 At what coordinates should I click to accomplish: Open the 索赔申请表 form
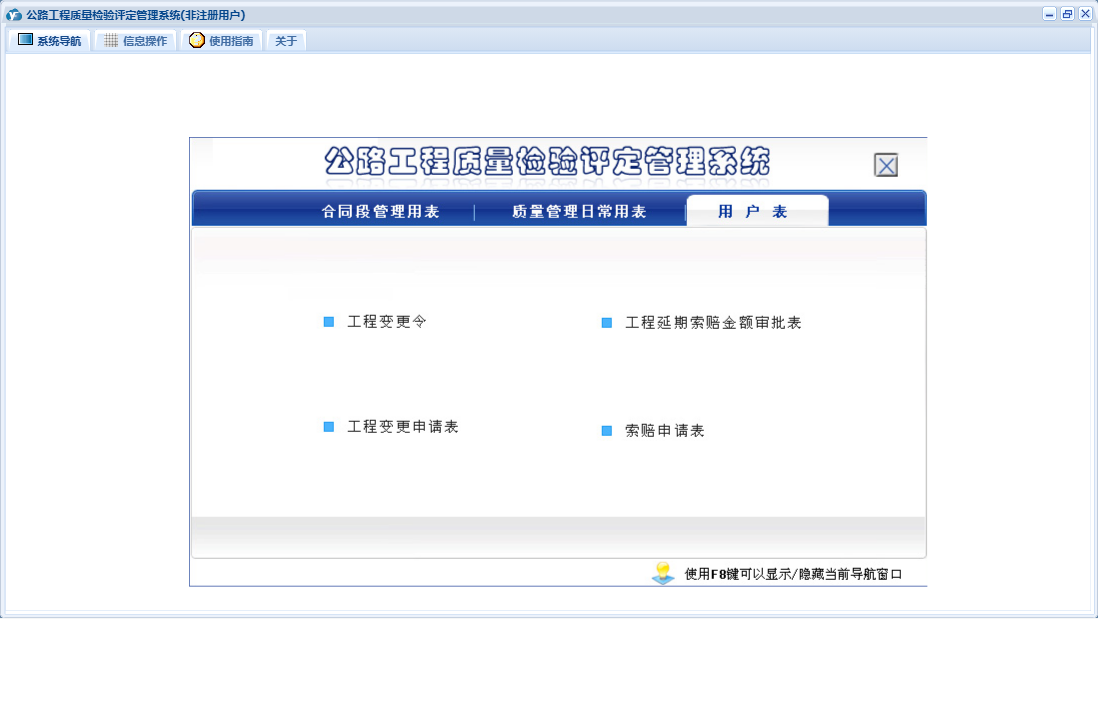point(665,431)
